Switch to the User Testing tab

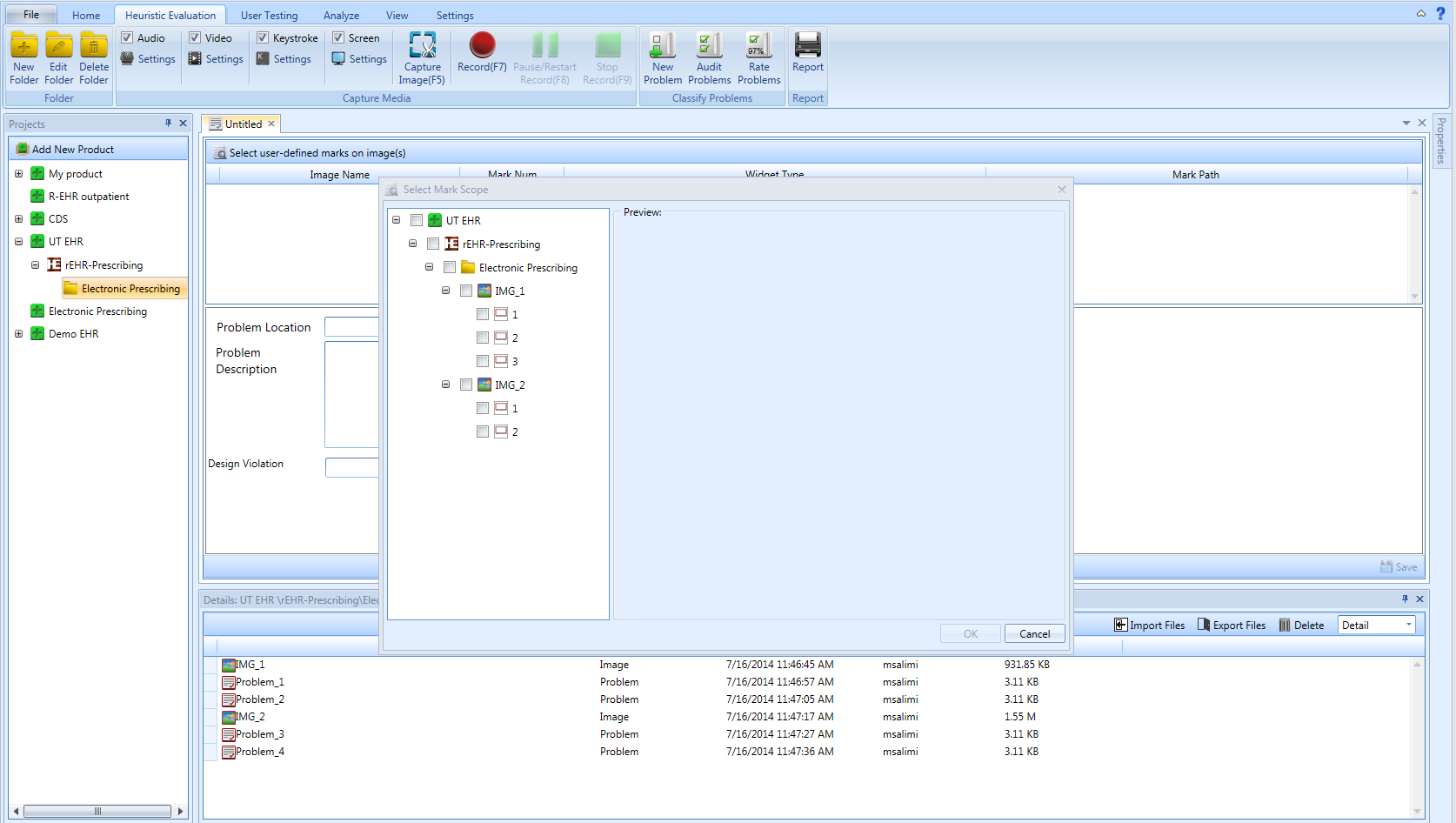tap(269, 16)
